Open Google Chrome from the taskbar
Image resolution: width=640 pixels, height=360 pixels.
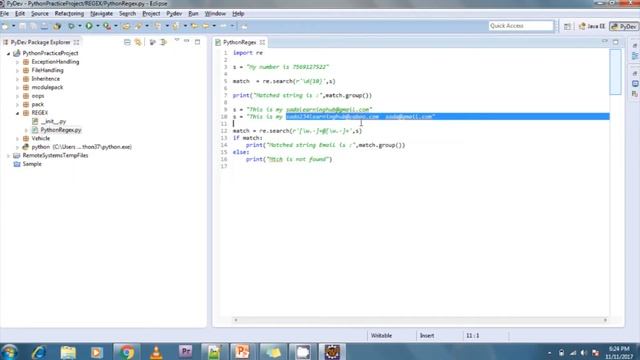point(127,352)
